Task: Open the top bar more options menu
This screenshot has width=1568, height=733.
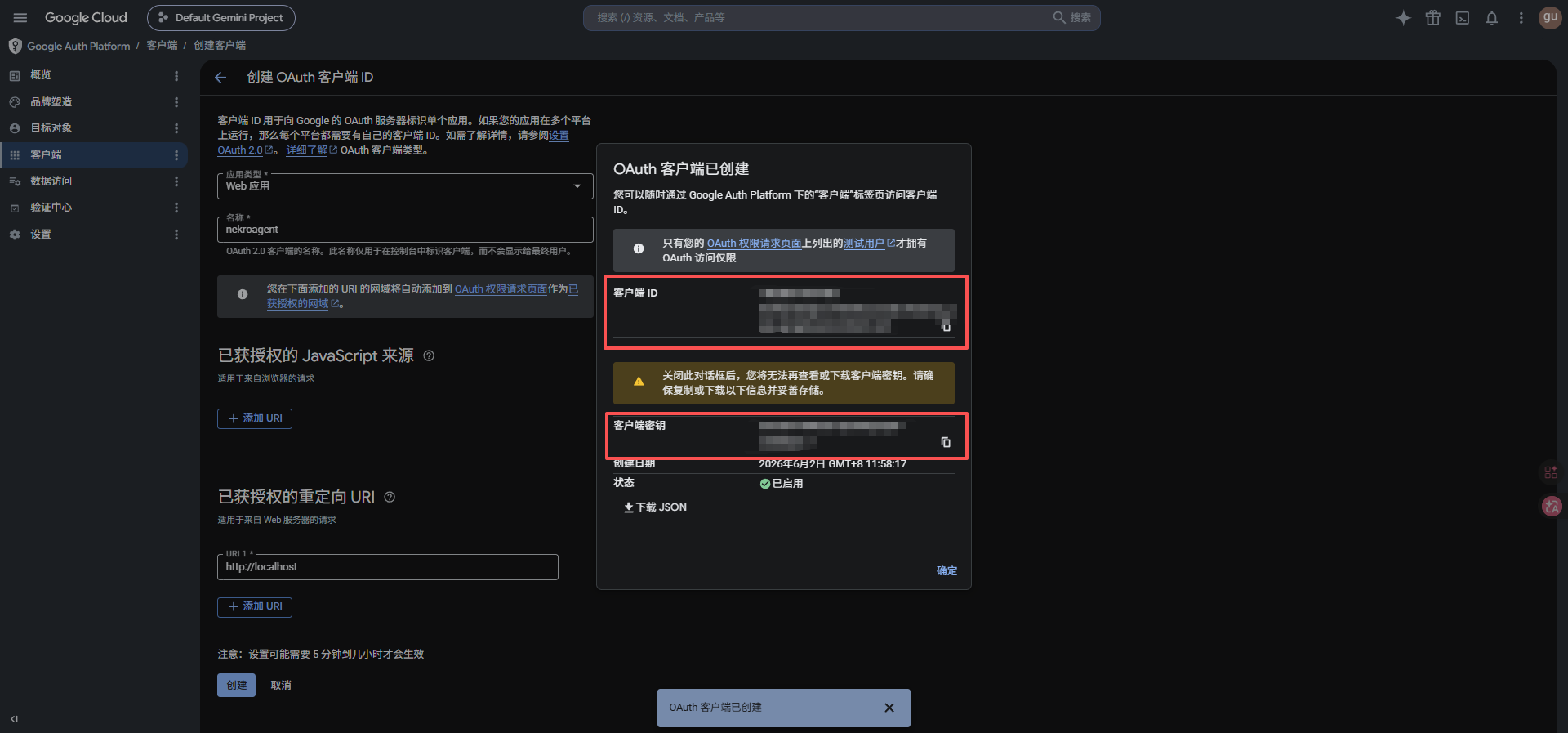Action: pos(1521,18)
